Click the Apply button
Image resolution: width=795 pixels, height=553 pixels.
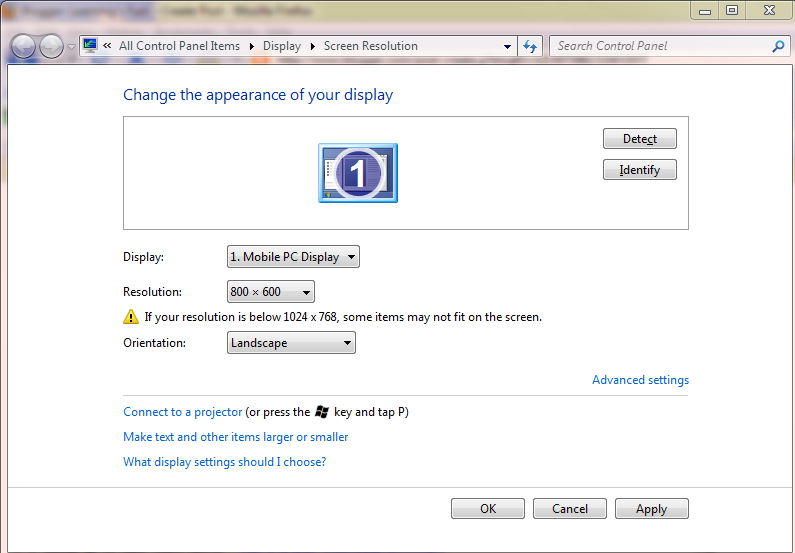pyautogui.click(x=652, y=508)
